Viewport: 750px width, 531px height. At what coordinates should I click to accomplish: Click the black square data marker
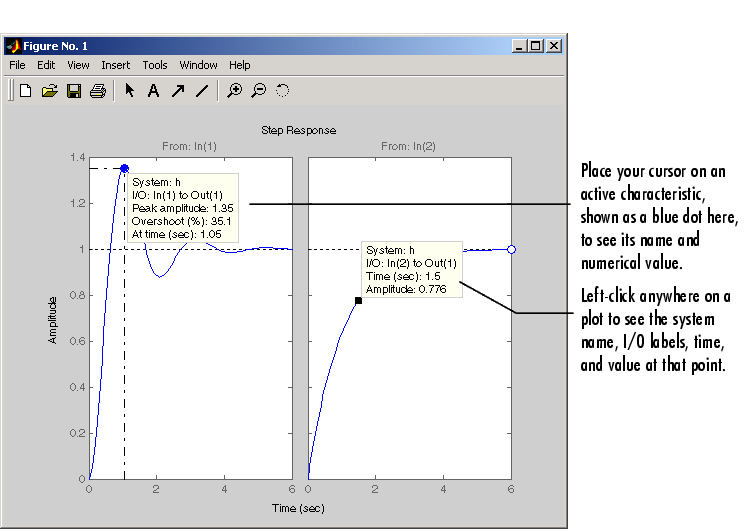(x=358, y=300)
